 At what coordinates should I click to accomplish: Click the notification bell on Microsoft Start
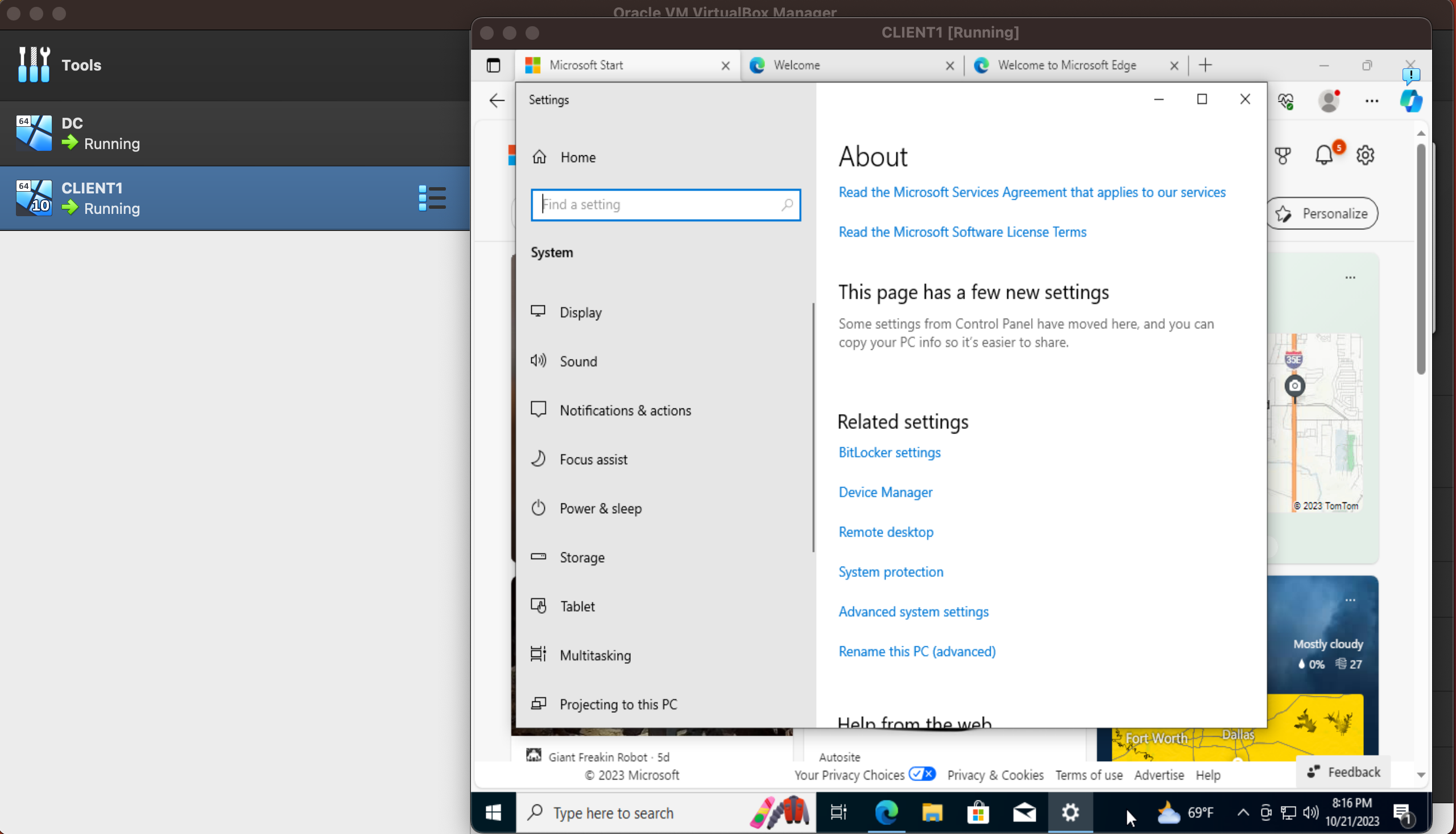pyautogui.click(x=1323, y=155)
